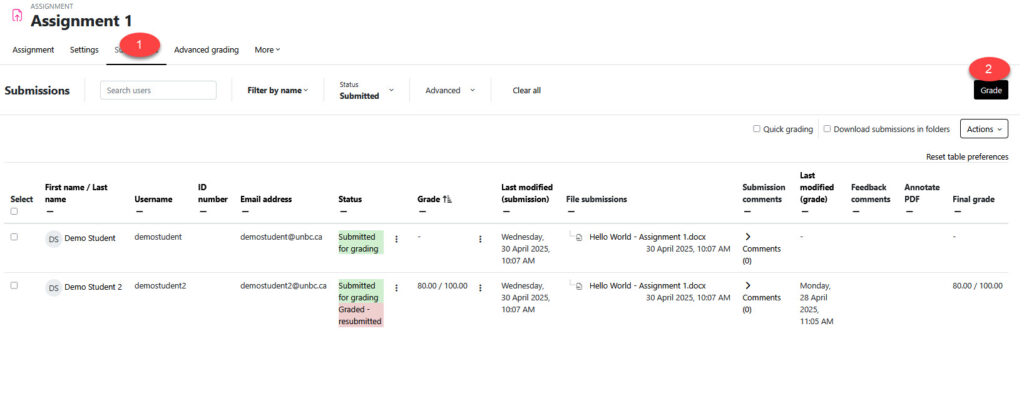The width and height of the screenshot is (1024, 403).
Task: Click the Search users field
Action: pyautogui.click(x=158, y=90)
